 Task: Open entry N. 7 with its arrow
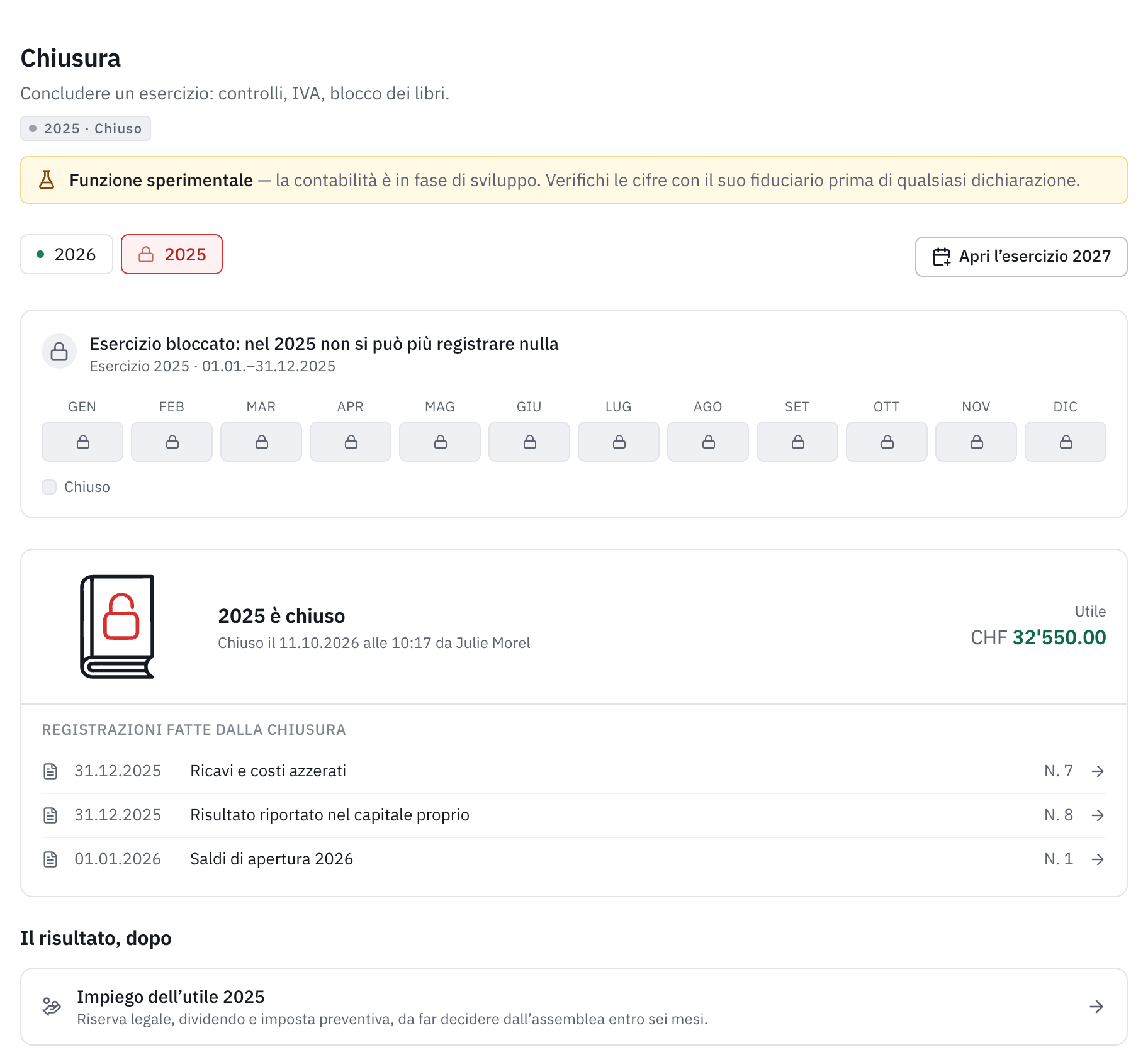(x=1098, y=771)
